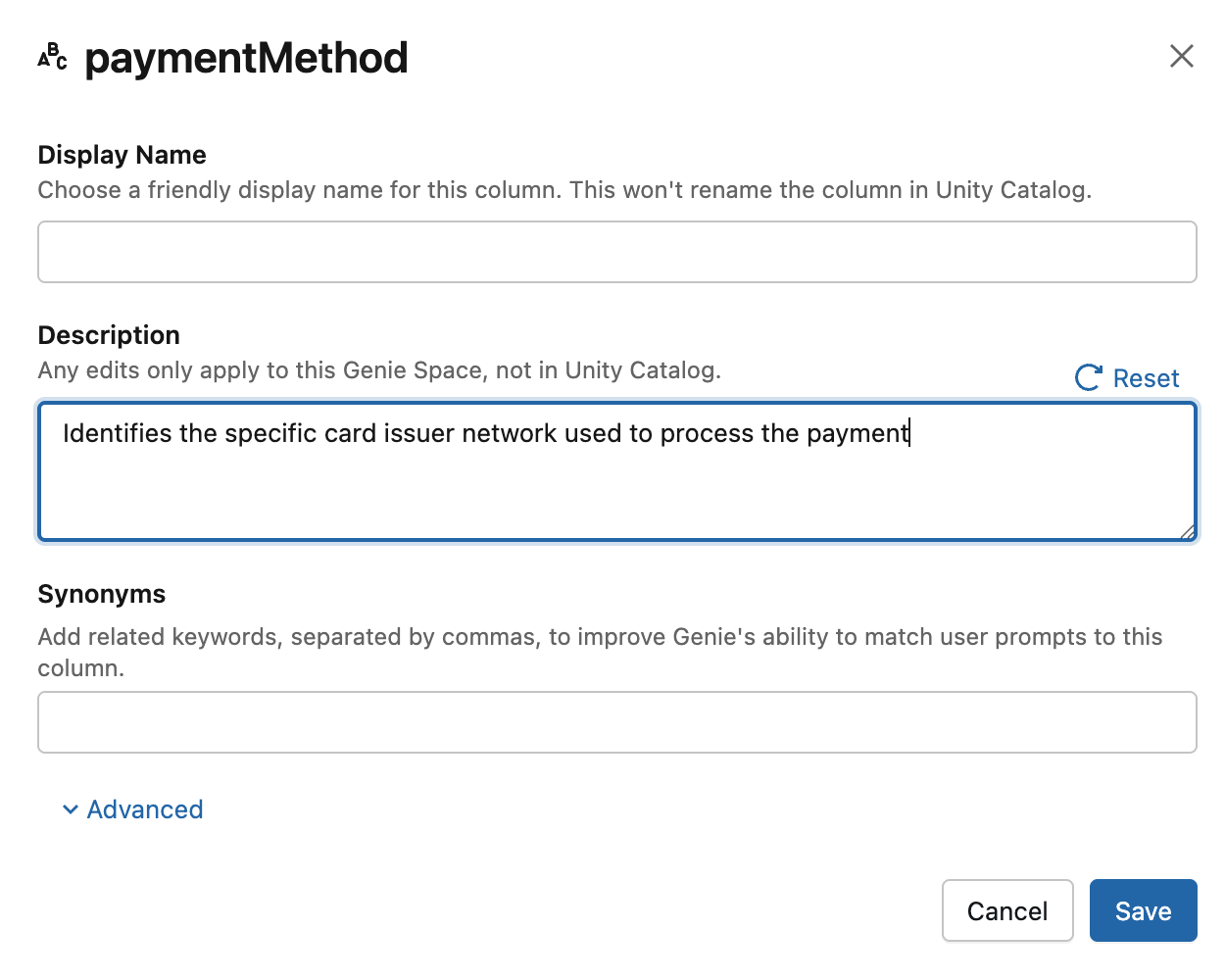1225x980 pixels.
Task: Click the chevron arrow beside Advanced
Action: pyautogui.click(x=70, y=809)
